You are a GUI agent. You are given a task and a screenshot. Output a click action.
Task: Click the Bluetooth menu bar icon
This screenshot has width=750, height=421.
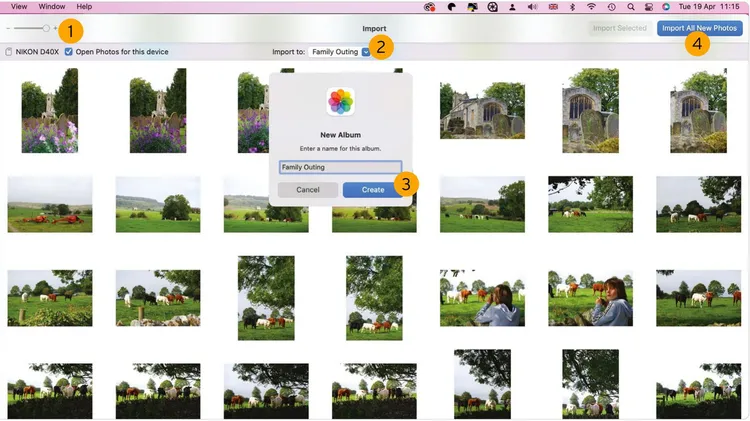[x=572, y=7]
